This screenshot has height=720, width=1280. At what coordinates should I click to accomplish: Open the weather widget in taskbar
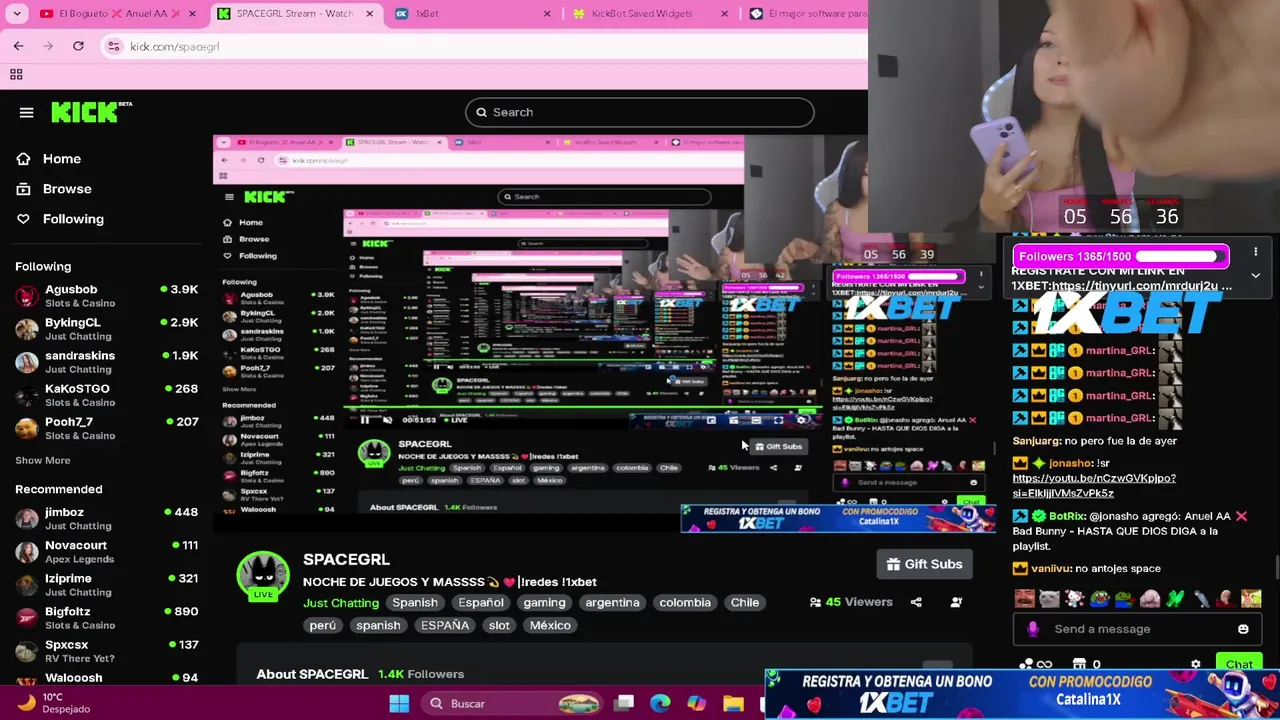pos(54,703)
